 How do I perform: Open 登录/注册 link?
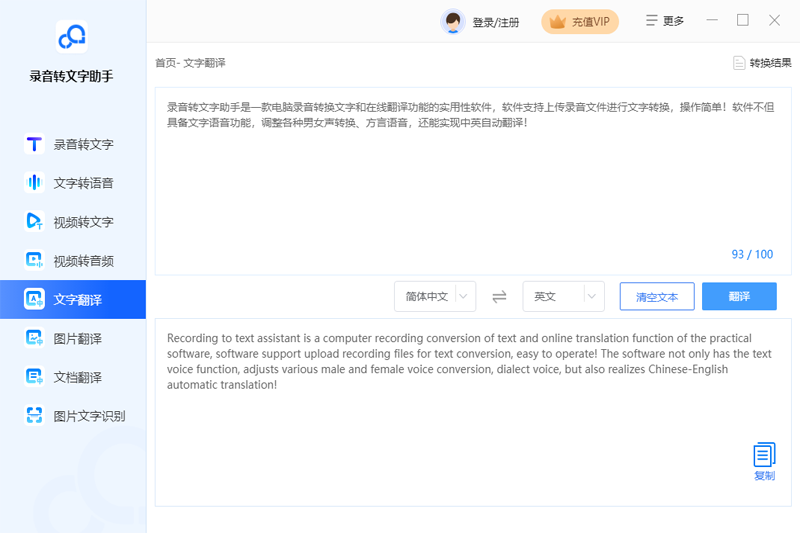pyautogui.click(x=496, y=22)
